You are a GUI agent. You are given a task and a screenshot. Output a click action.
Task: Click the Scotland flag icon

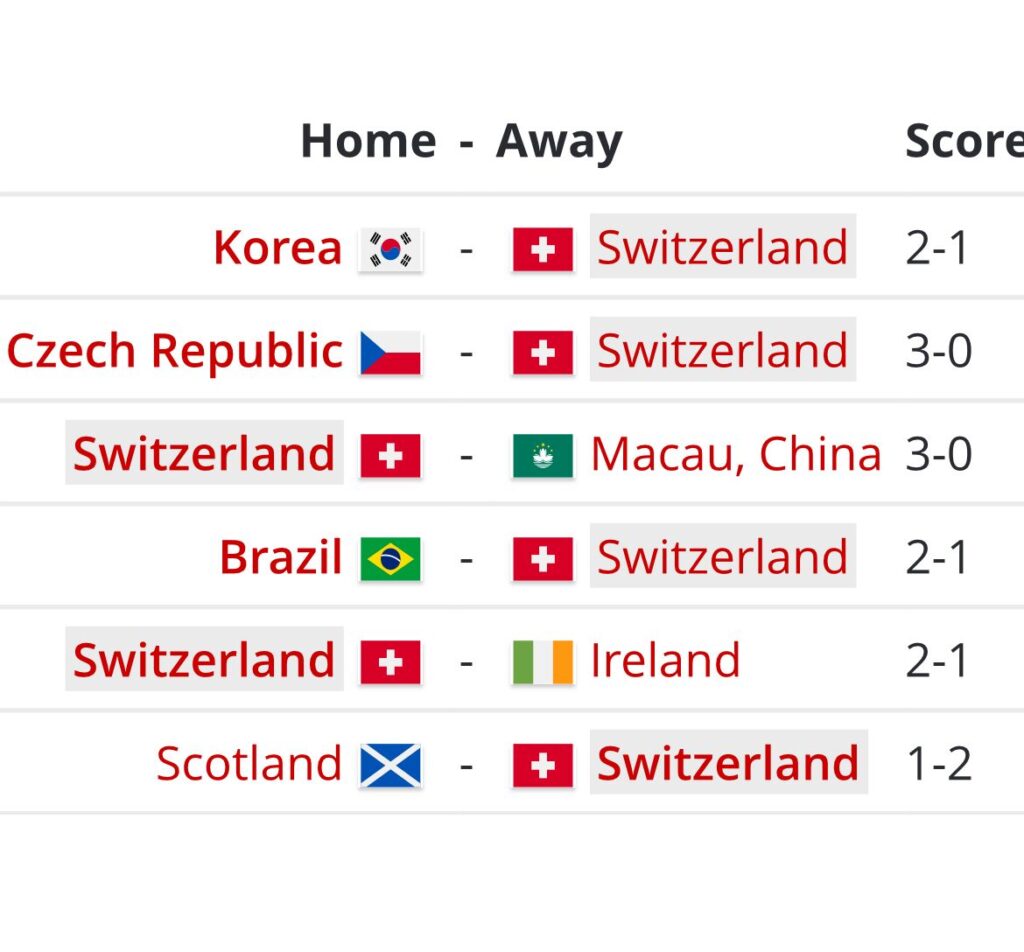click(x=391, y=765)
